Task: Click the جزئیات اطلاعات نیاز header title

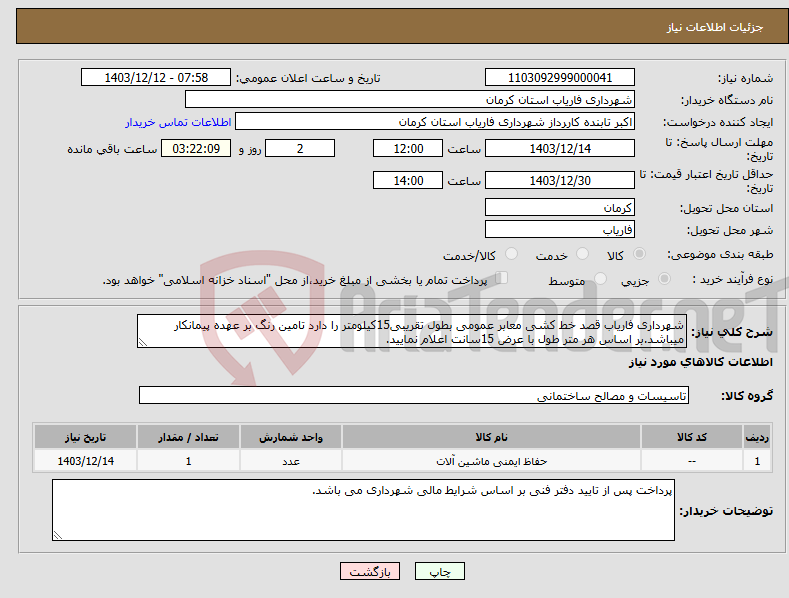Action: click(715, 27)
